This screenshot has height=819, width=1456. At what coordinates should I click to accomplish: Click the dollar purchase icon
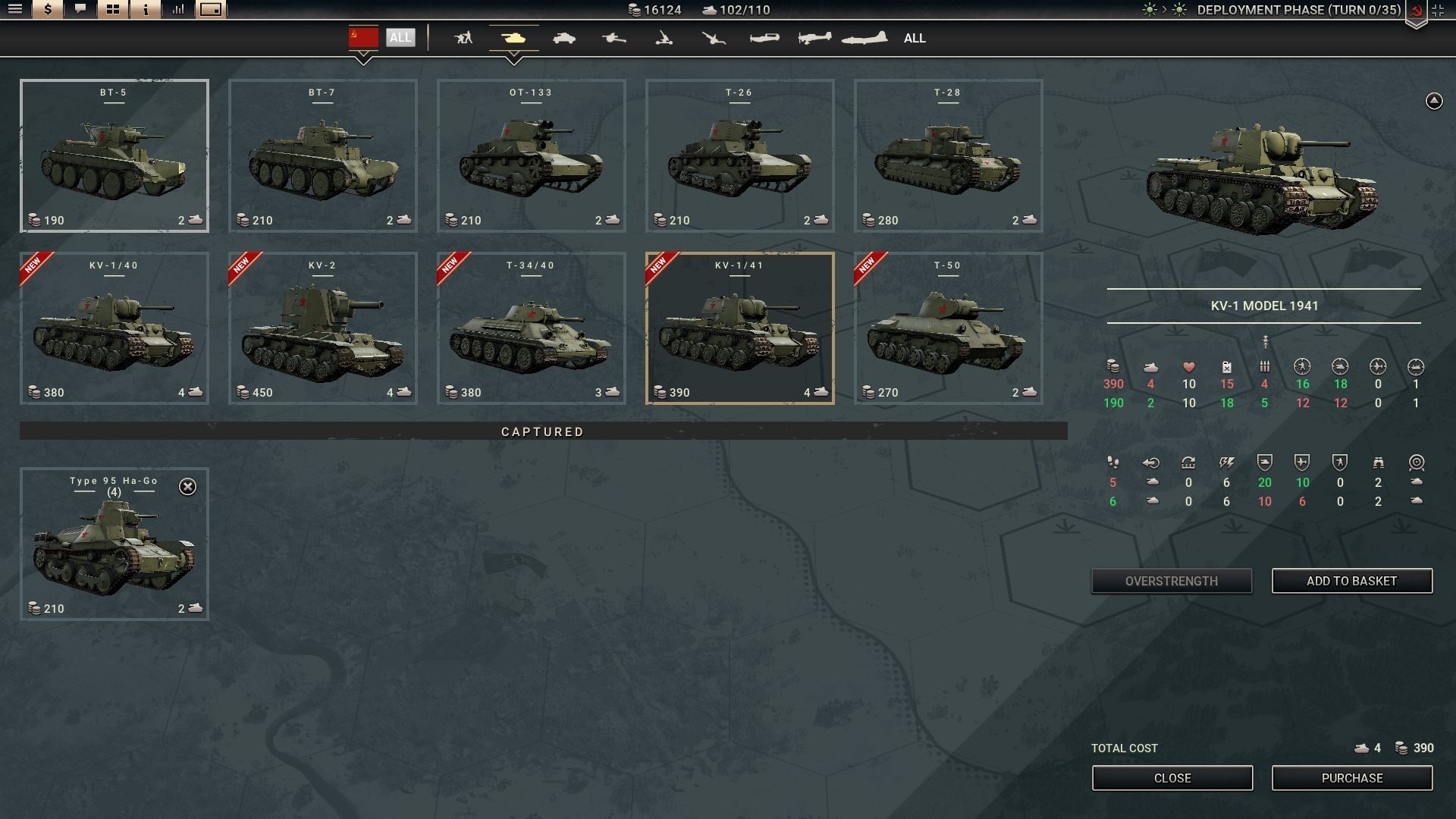point(48,10)
